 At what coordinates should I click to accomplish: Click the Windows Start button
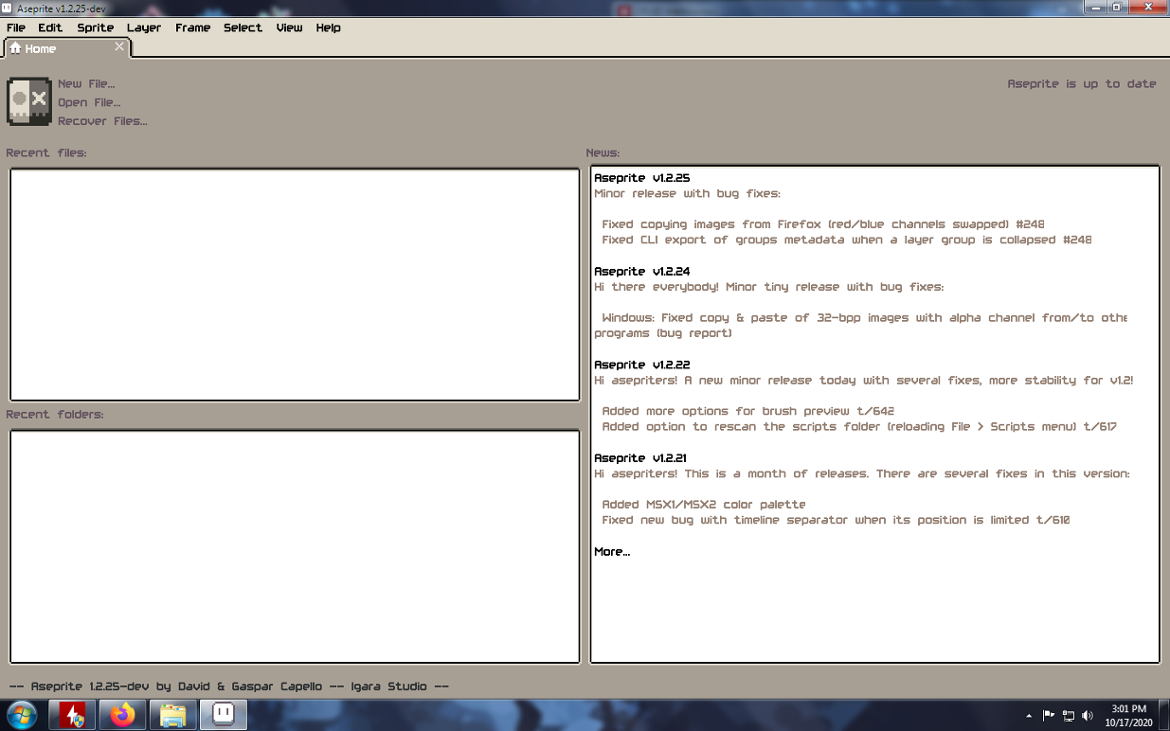pos(21,714)
